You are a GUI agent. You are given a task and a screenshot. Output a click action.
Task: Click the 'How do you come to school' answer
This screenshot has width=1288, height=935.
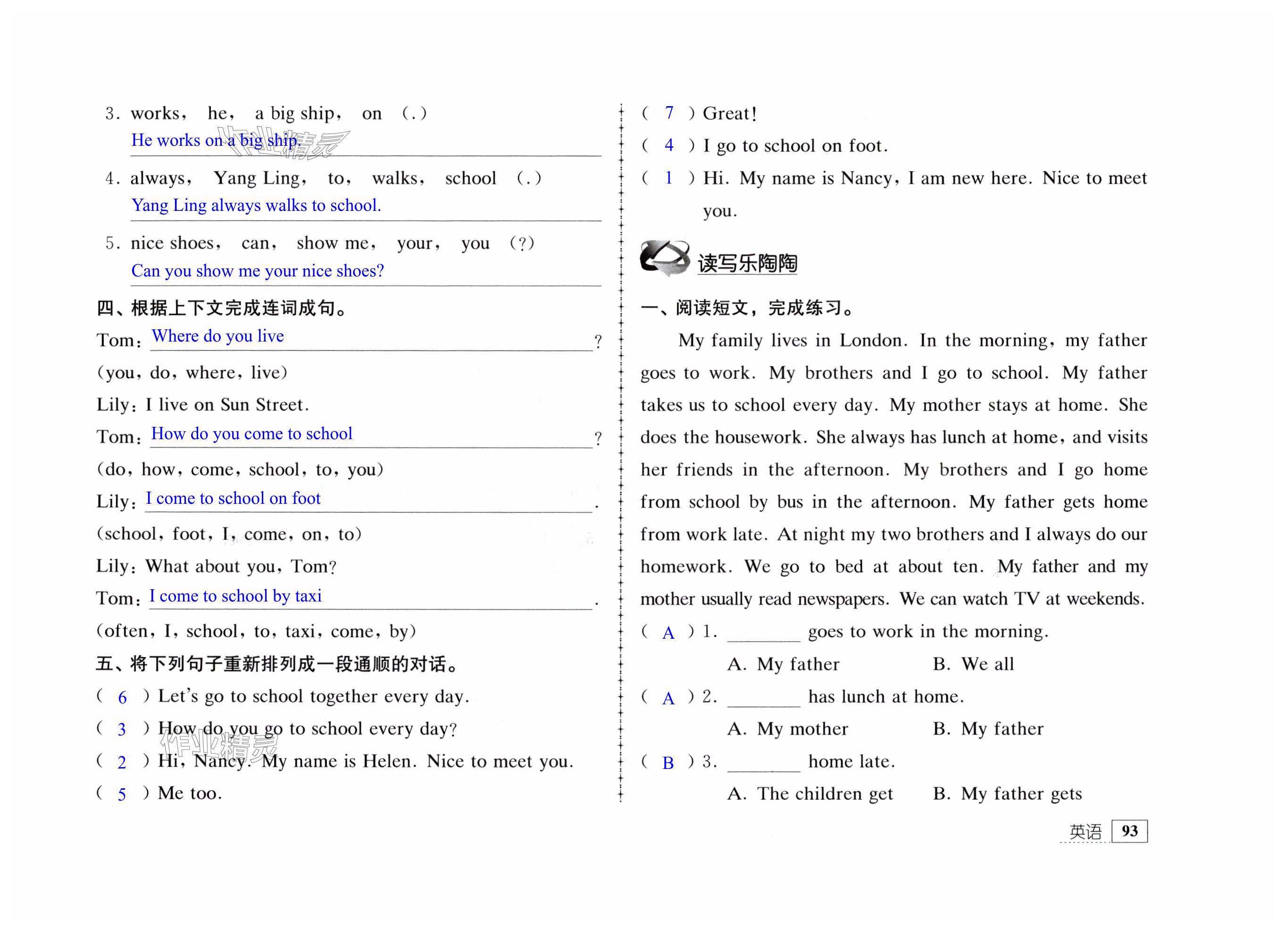[x=251, y=434]
